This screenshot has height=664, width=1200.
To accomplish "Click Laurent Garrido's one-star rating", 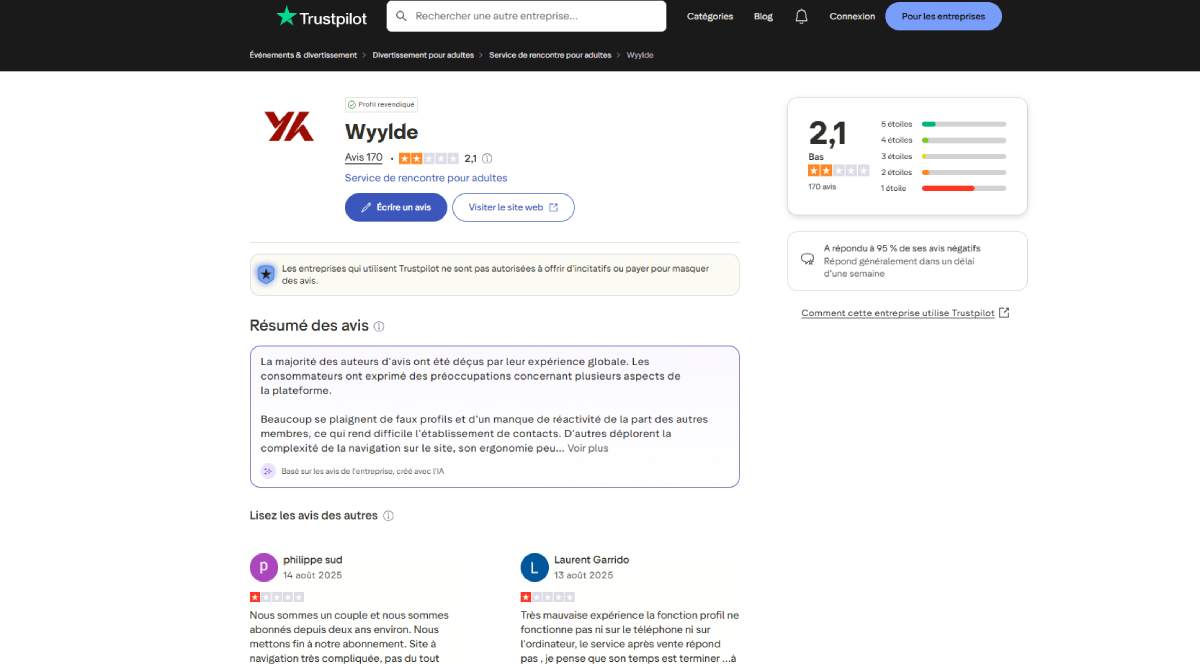I will pos(548,597).
